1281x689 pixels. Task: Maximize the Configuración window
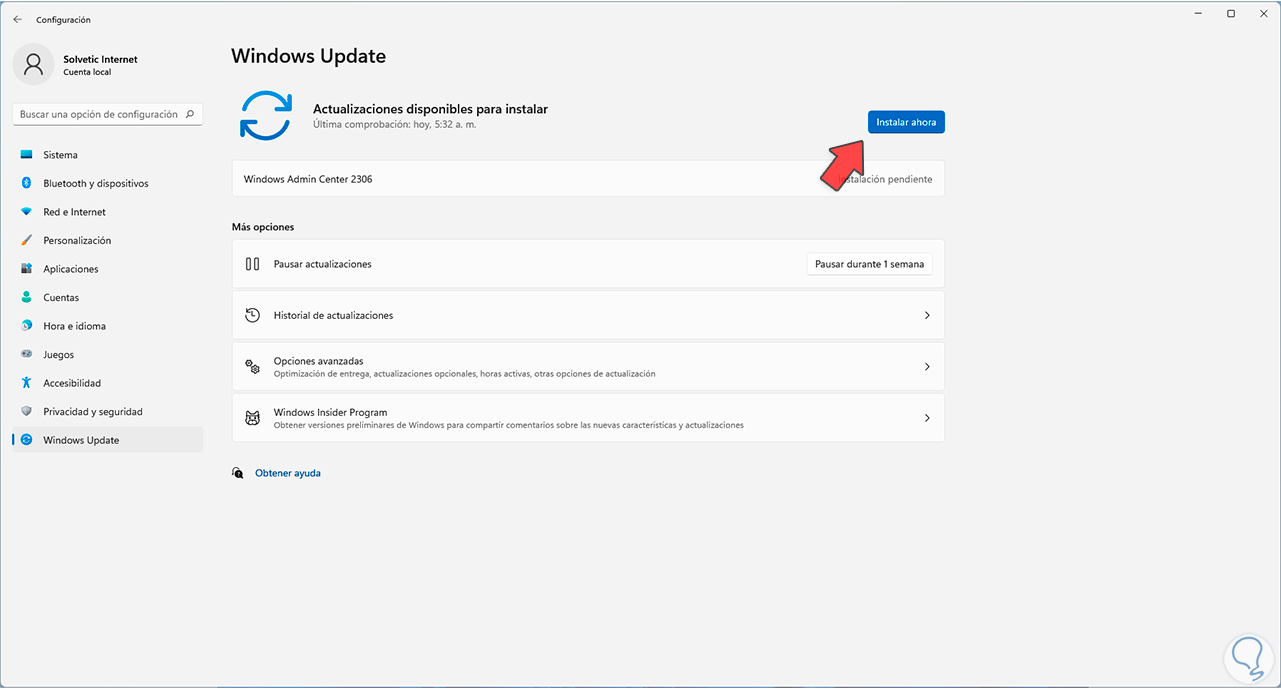tap(1231, 13)
